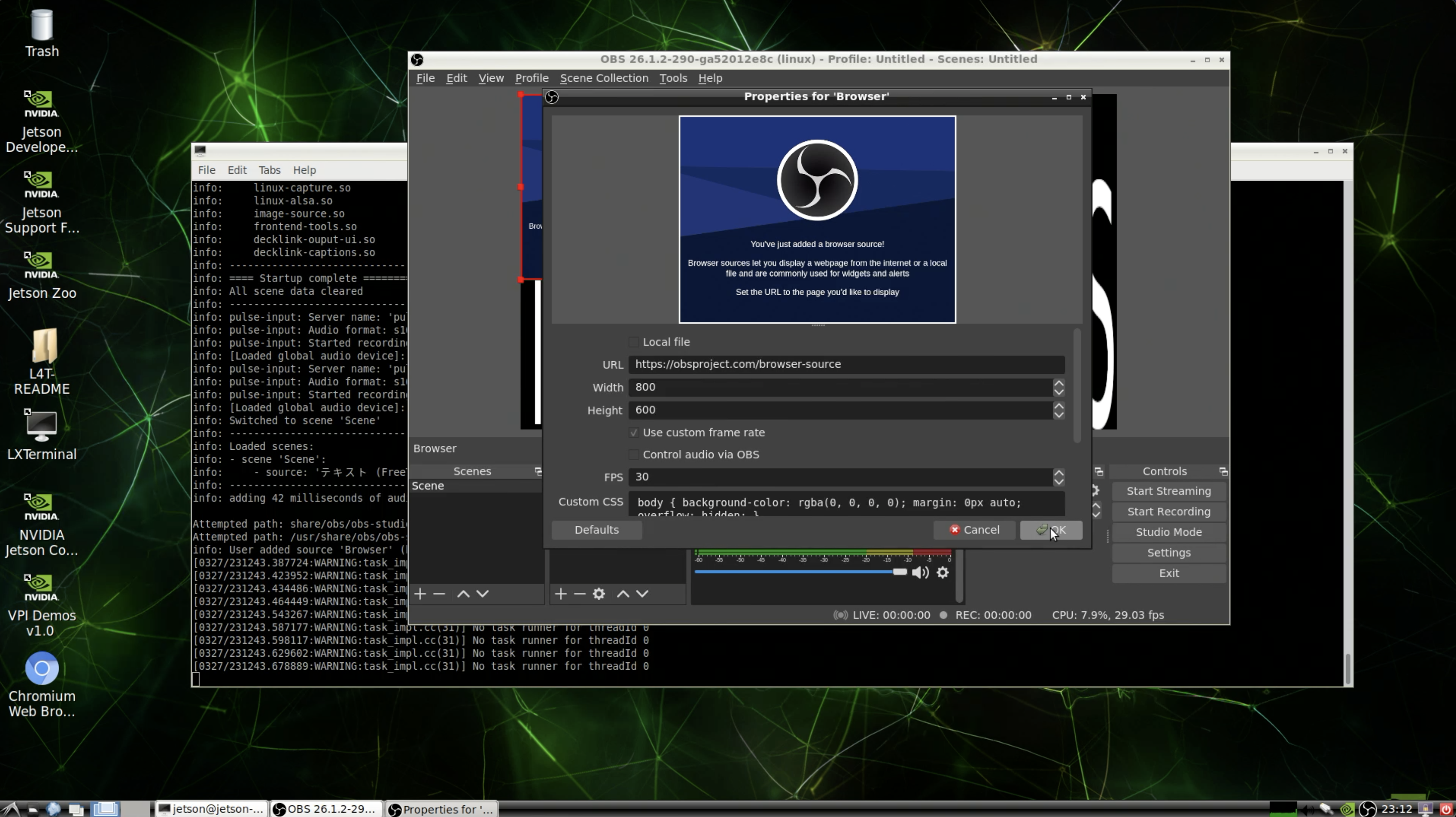Click the browser source preview thumbnail
The width and height of the screenshot is (1456, 817).
point(817,219)
